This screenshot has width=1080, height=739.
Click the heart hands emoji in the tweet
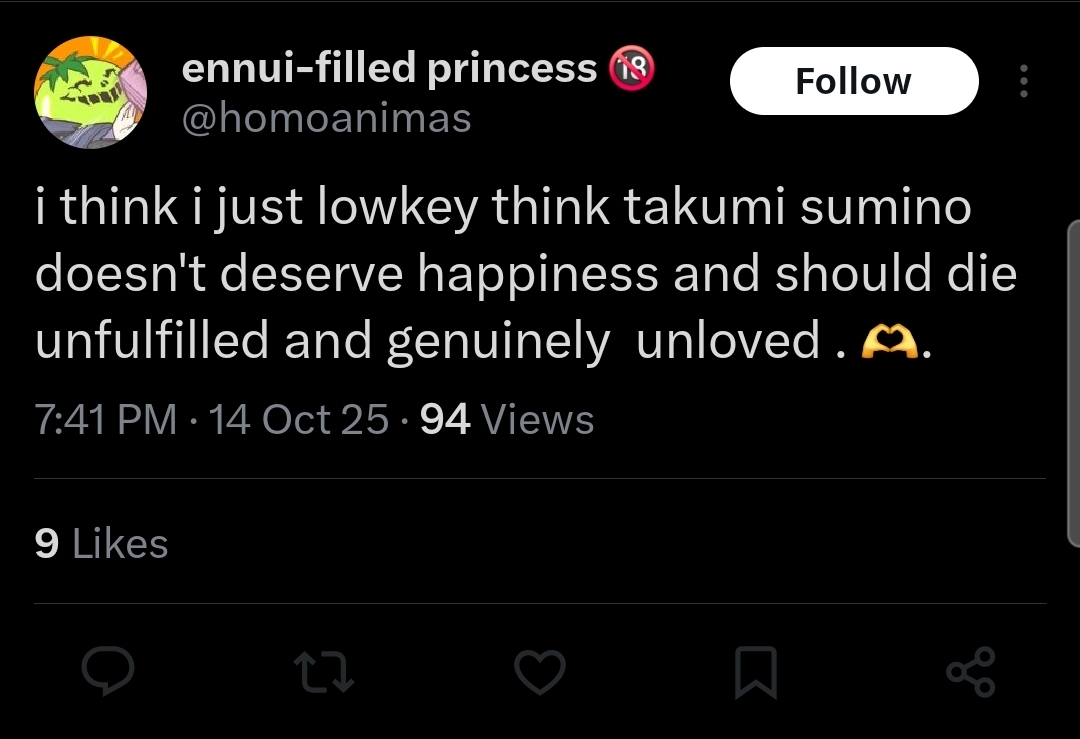click(890, 341)
